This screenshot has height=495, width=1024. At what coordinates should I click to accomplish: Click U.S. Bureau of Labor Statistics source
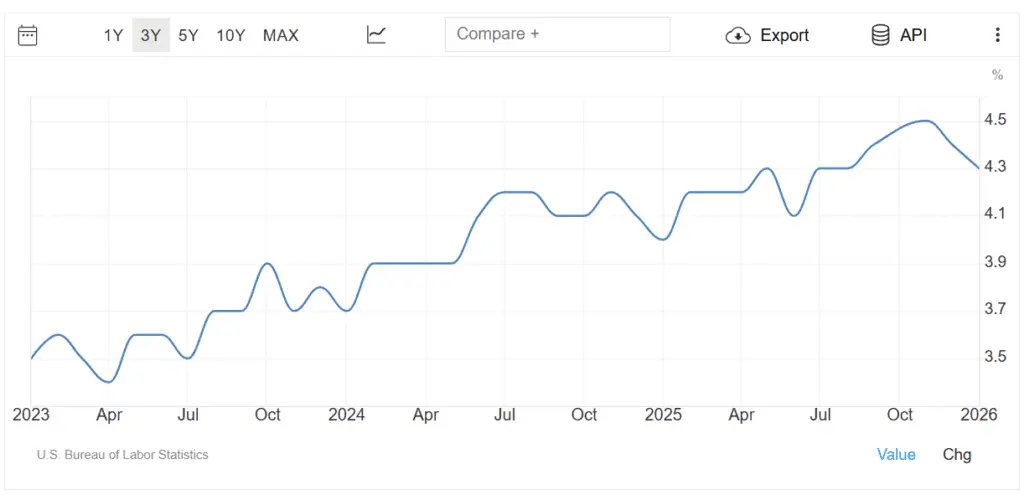click(123, 455)
